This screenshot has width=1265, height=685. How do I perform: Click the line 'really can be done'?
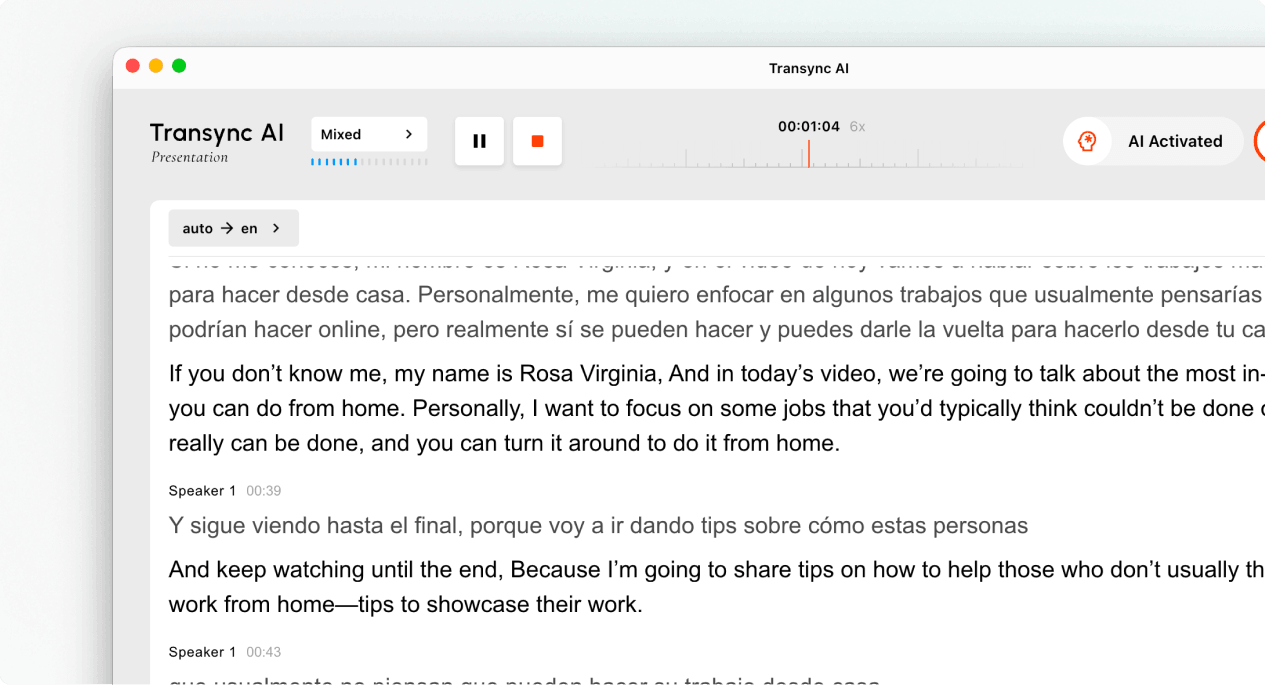(504, 443)
